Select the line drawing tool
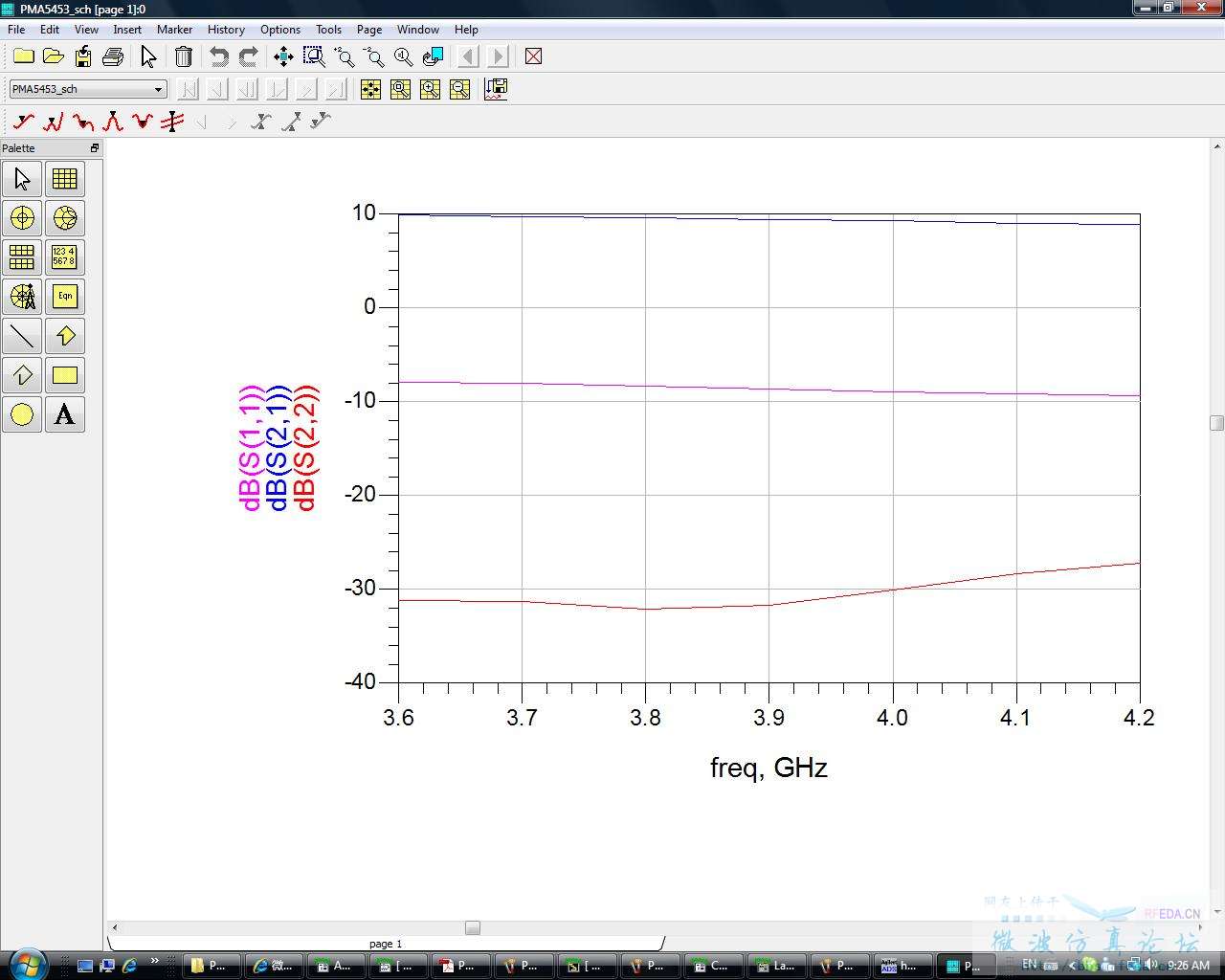This screenshot has width=1225, height=980. pyautogui.click(x=22, y=336)
